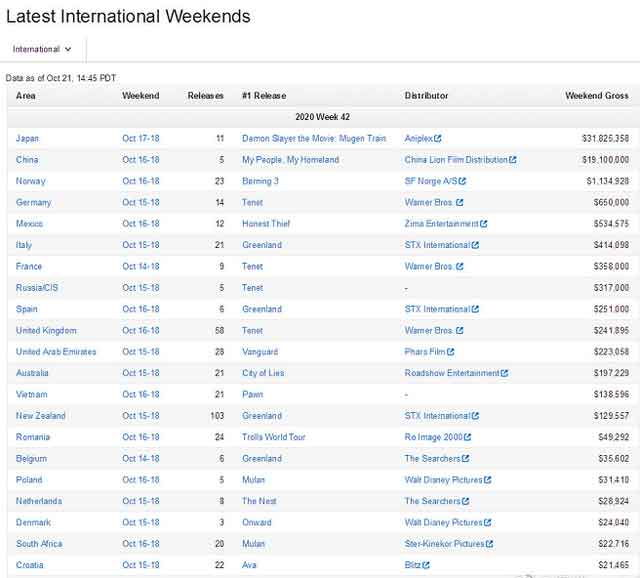Open the Aniplex distributor link

pyautogui.click(x=418, y=138)
